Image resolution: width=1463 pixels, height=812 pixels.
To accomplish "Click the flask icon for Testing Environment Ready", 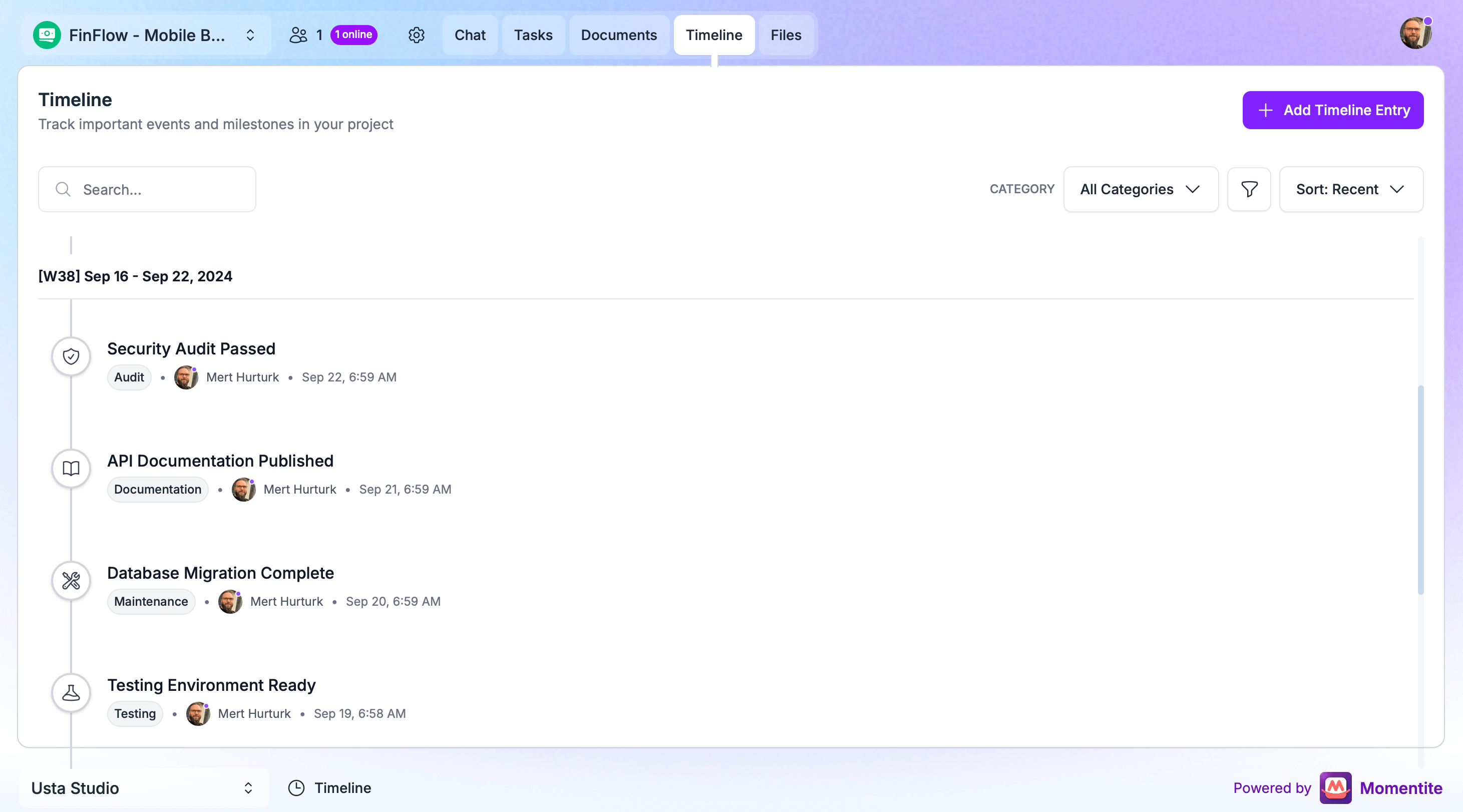I will (71, 693).
